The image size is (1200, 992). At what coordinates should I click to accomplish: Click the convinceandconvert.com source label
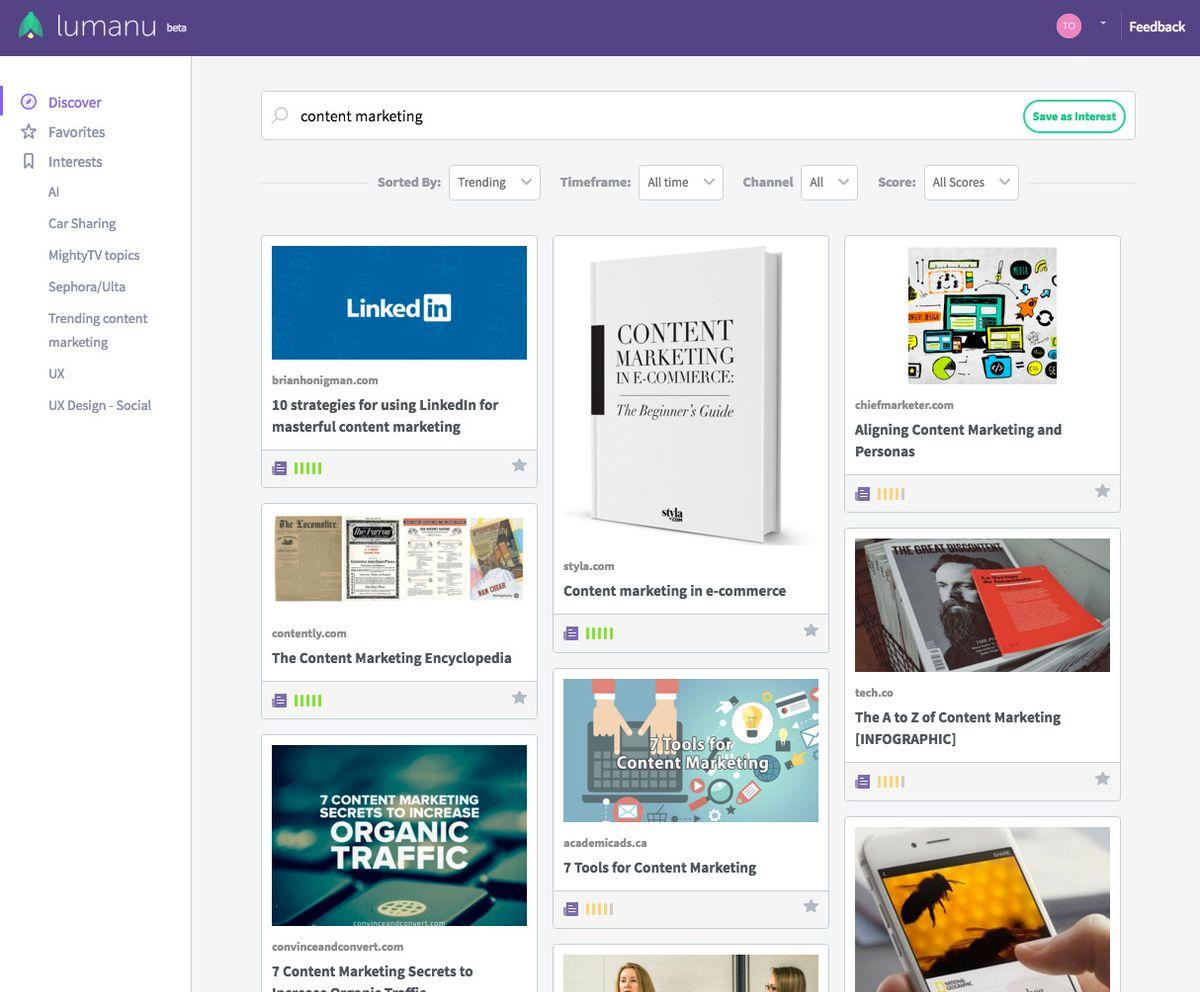338,947
